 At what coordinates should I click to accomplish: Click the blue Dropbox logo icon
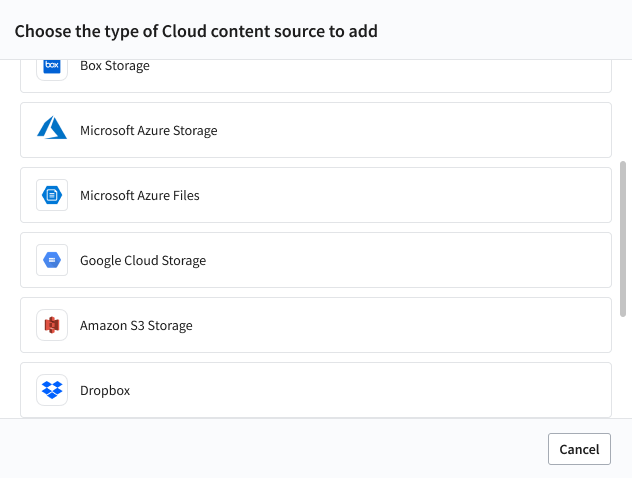(x=52, y=390)
